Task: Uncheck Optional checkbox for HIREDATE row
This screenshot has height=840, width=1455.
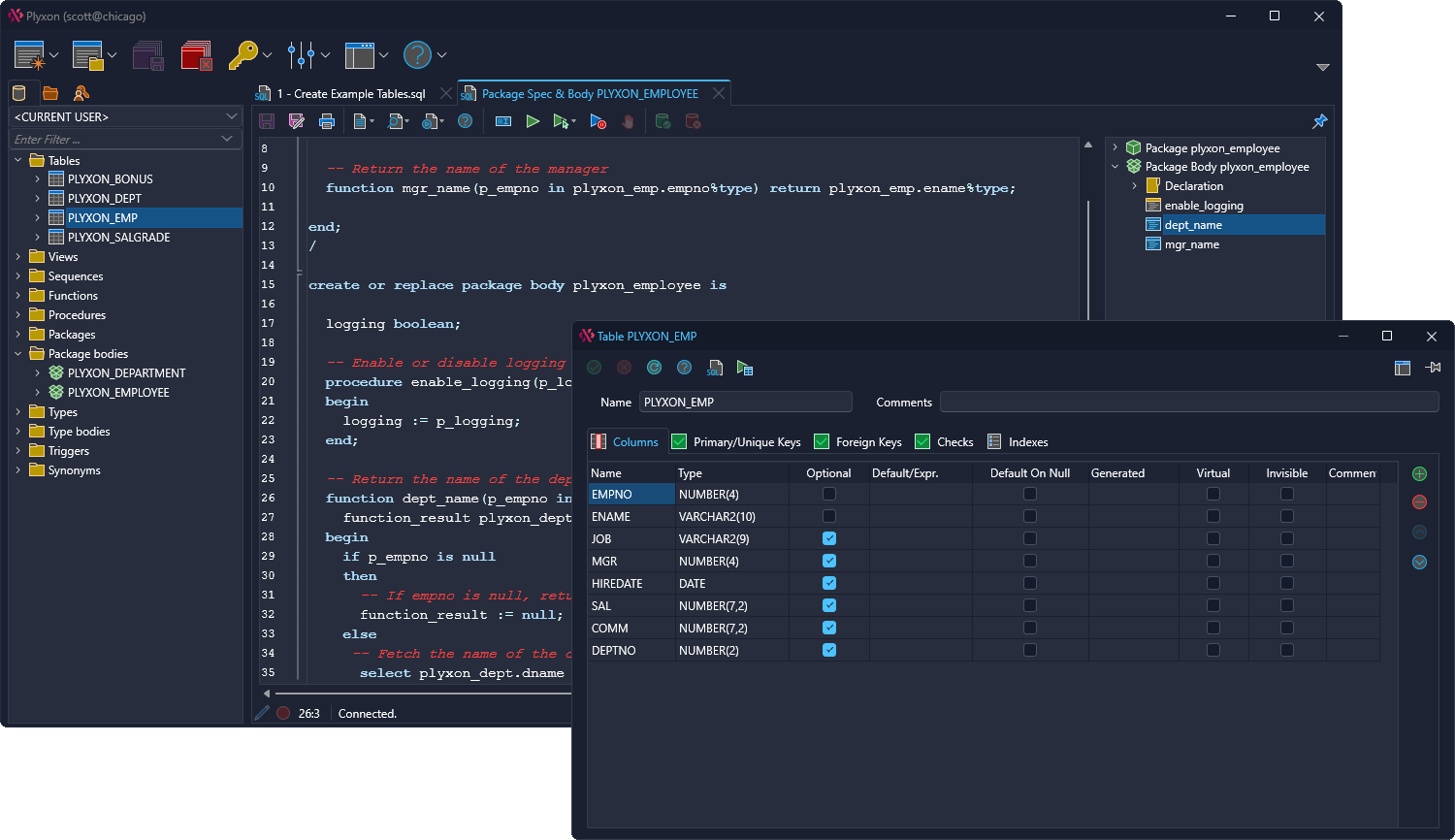Action: pyautogui.click(x=829, y=583)
